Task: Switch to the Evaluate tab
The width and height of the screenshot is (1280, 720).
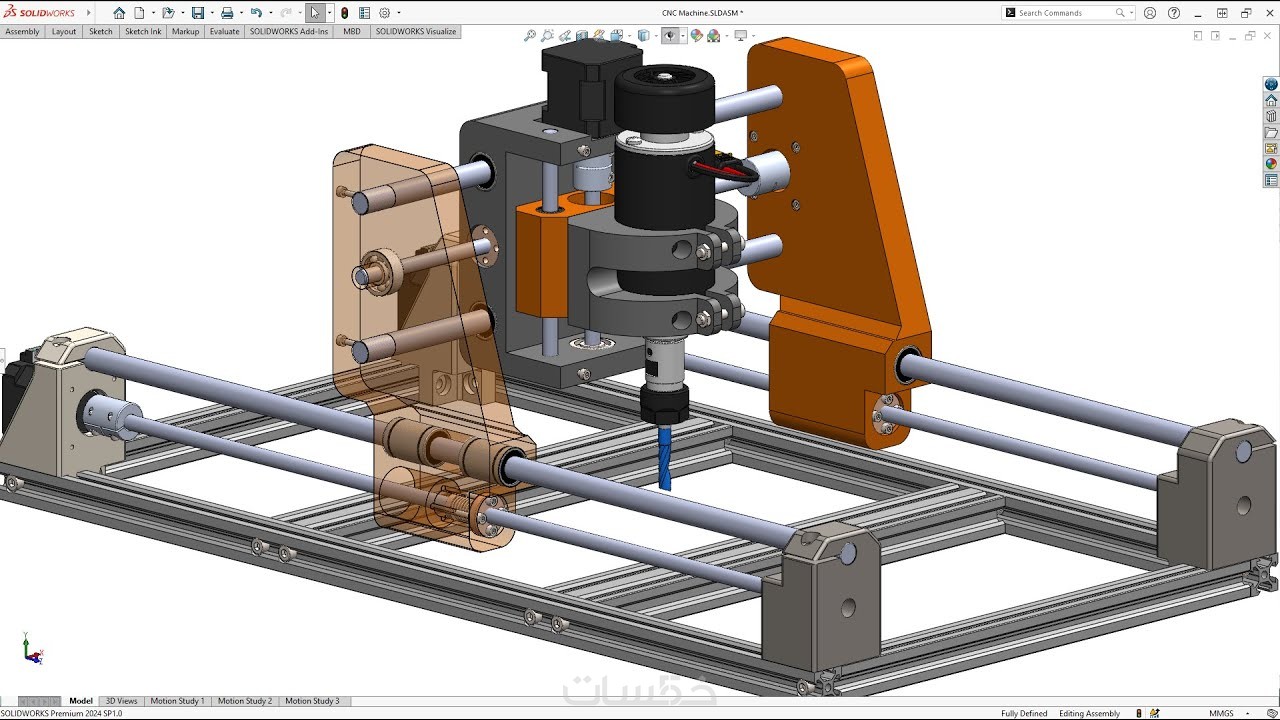Action: click(225, 32)
